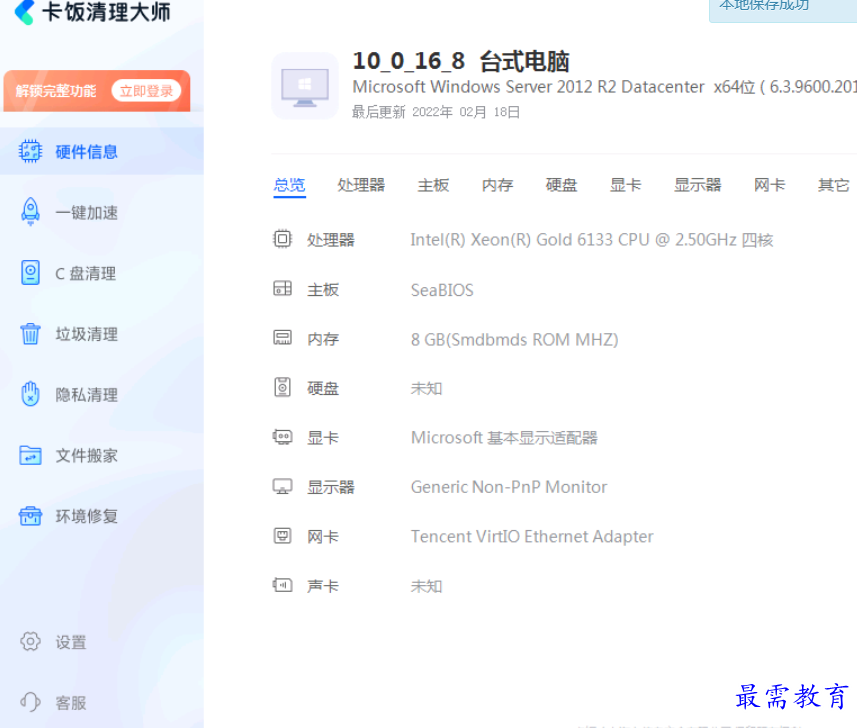Click the desktop computer thumbnail icon
The height and width of the screenshot is (728, 857).
click(304, 85)
